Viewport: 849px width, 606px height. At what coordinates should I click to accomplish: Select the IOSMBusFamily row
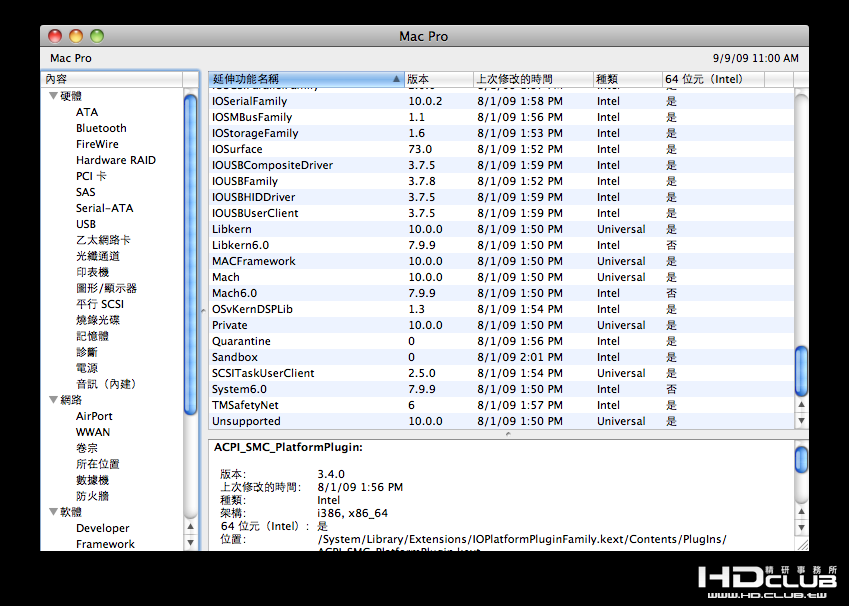pyautogui.click(x=501, y=117)
